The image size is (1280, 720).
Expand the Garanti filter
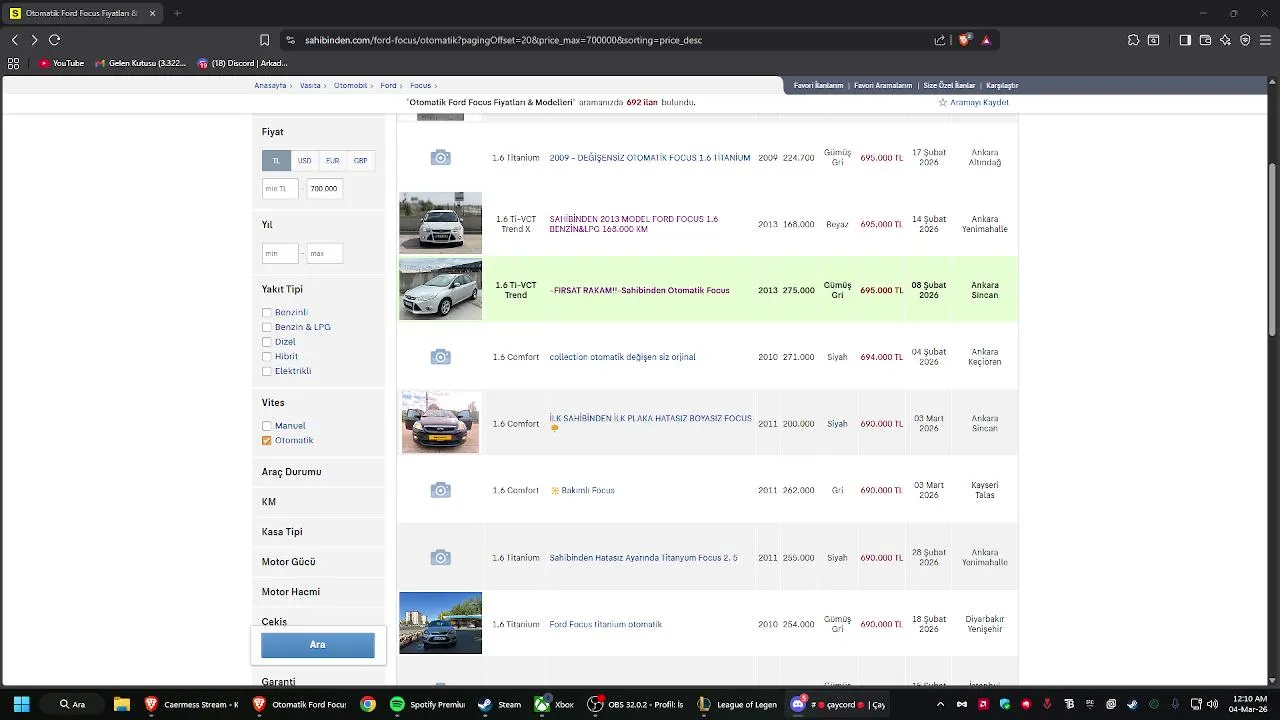click(278, 682)
